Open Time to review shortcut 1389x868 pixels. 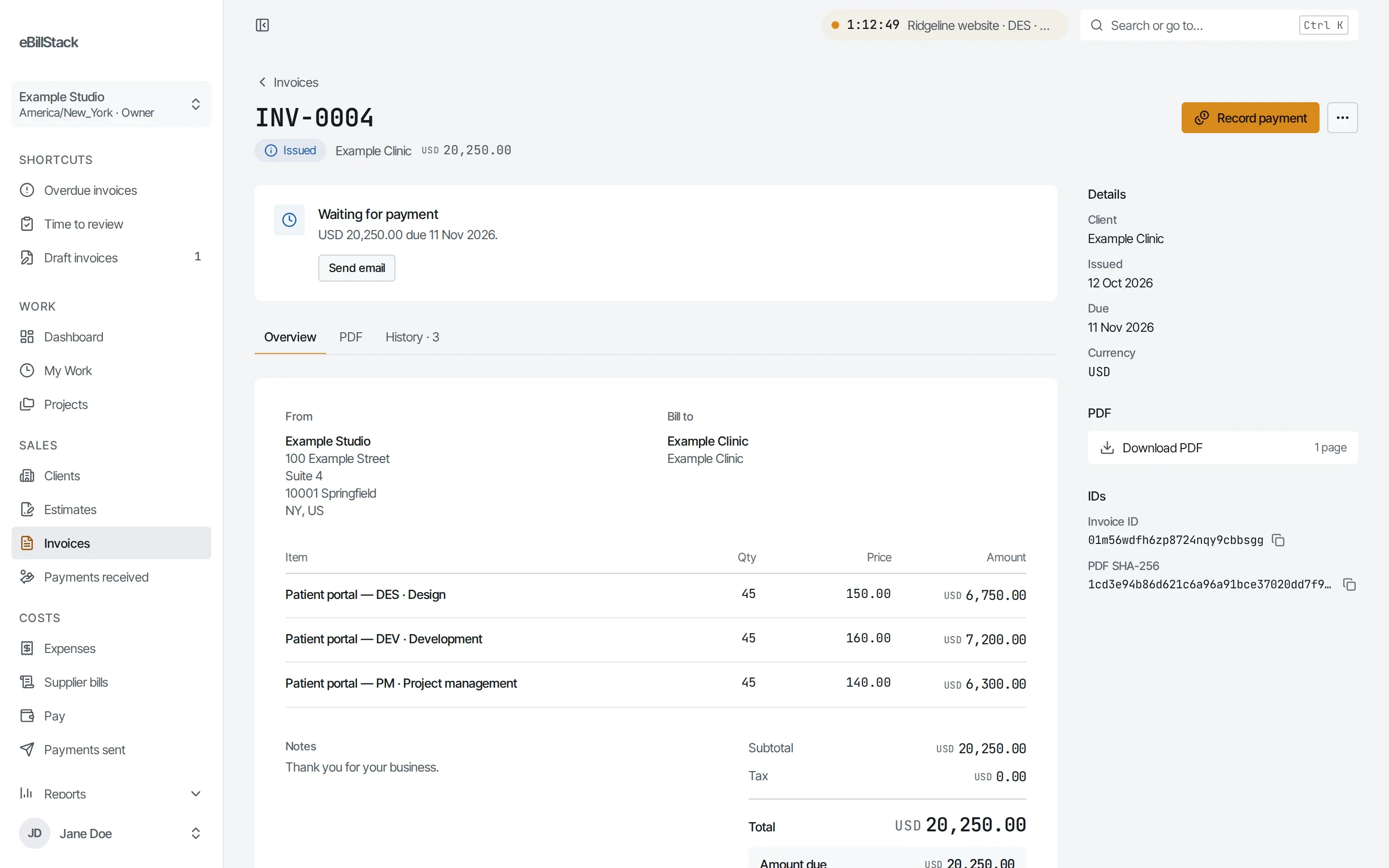tap(111, 224)
